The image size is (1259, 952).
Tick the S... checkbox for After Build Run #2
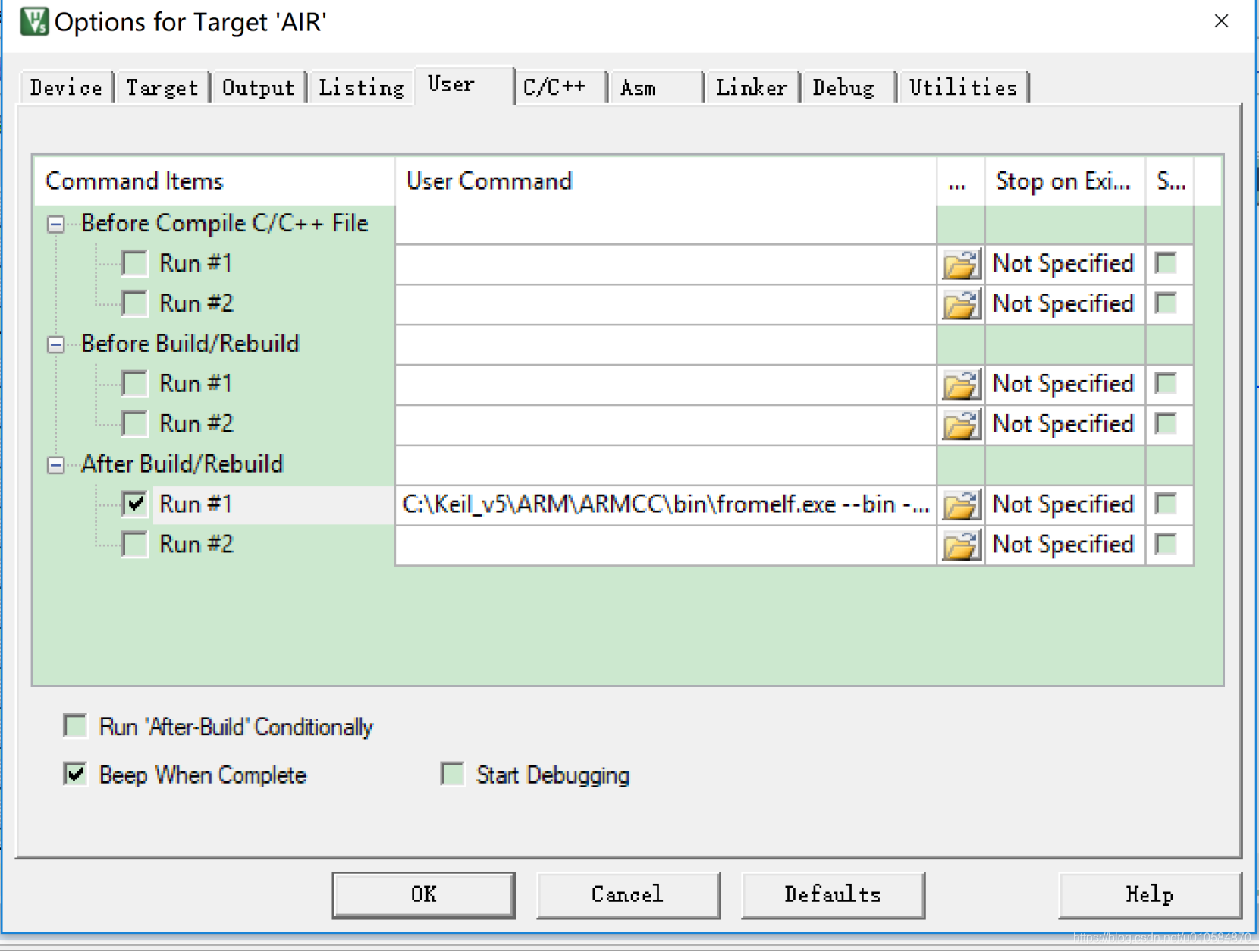click(x=1166, y=545)
